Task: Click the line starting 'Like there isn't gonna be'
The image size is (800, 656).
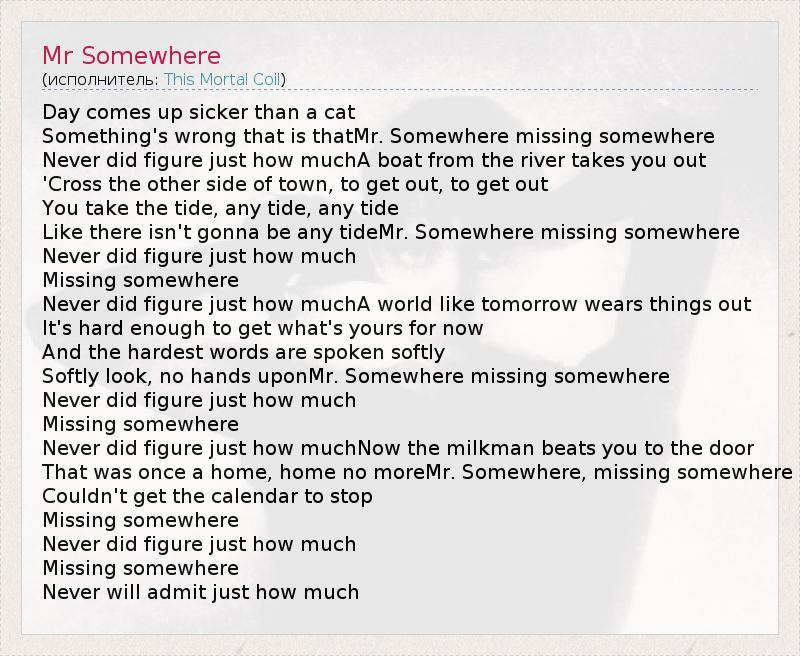Action: [390, 232]
